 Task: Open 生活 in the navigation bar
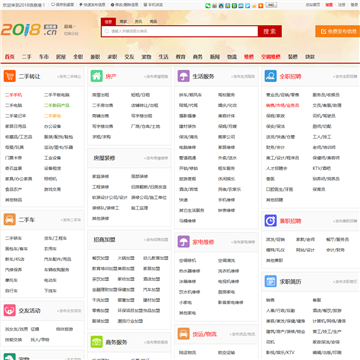point(163,57)
